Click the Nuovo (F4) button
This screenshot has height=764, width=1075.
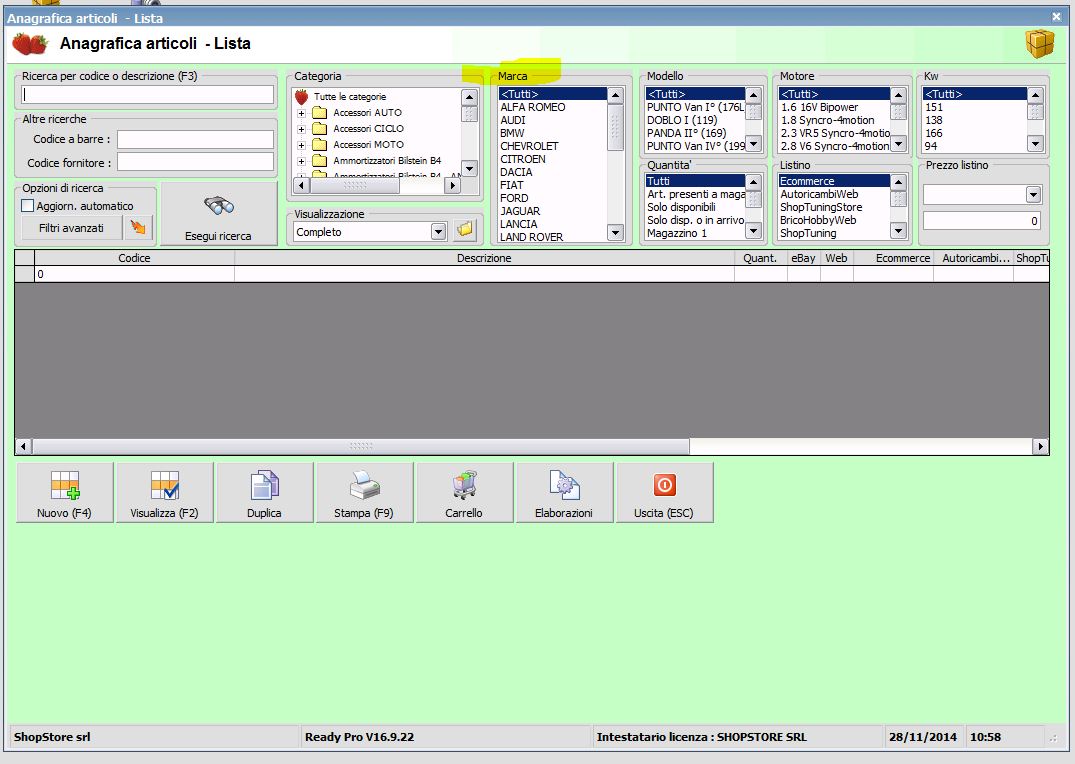click(64, 492)
